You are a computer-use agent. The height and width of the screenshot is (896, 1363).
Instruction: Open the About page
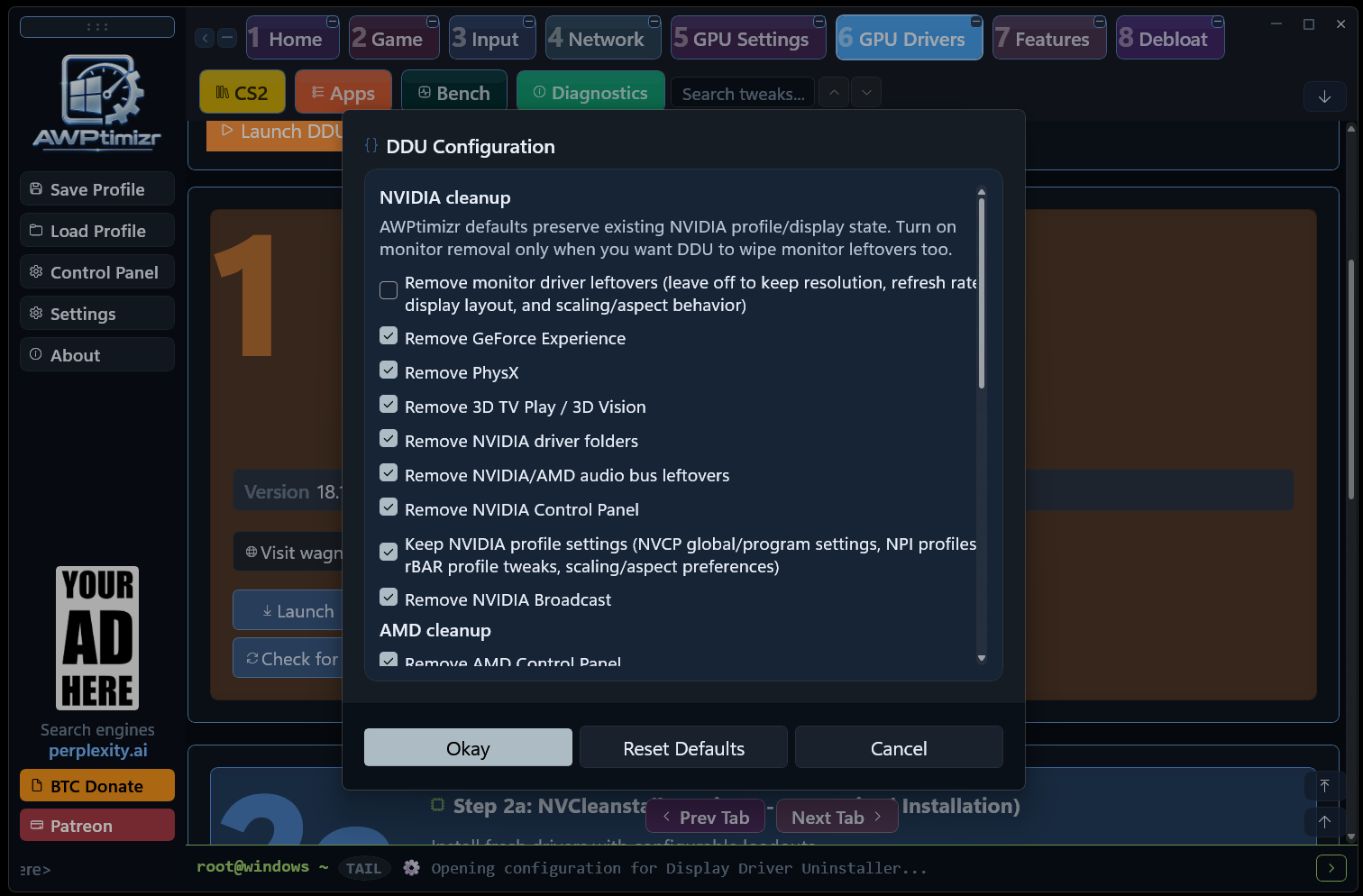[97, 355]
